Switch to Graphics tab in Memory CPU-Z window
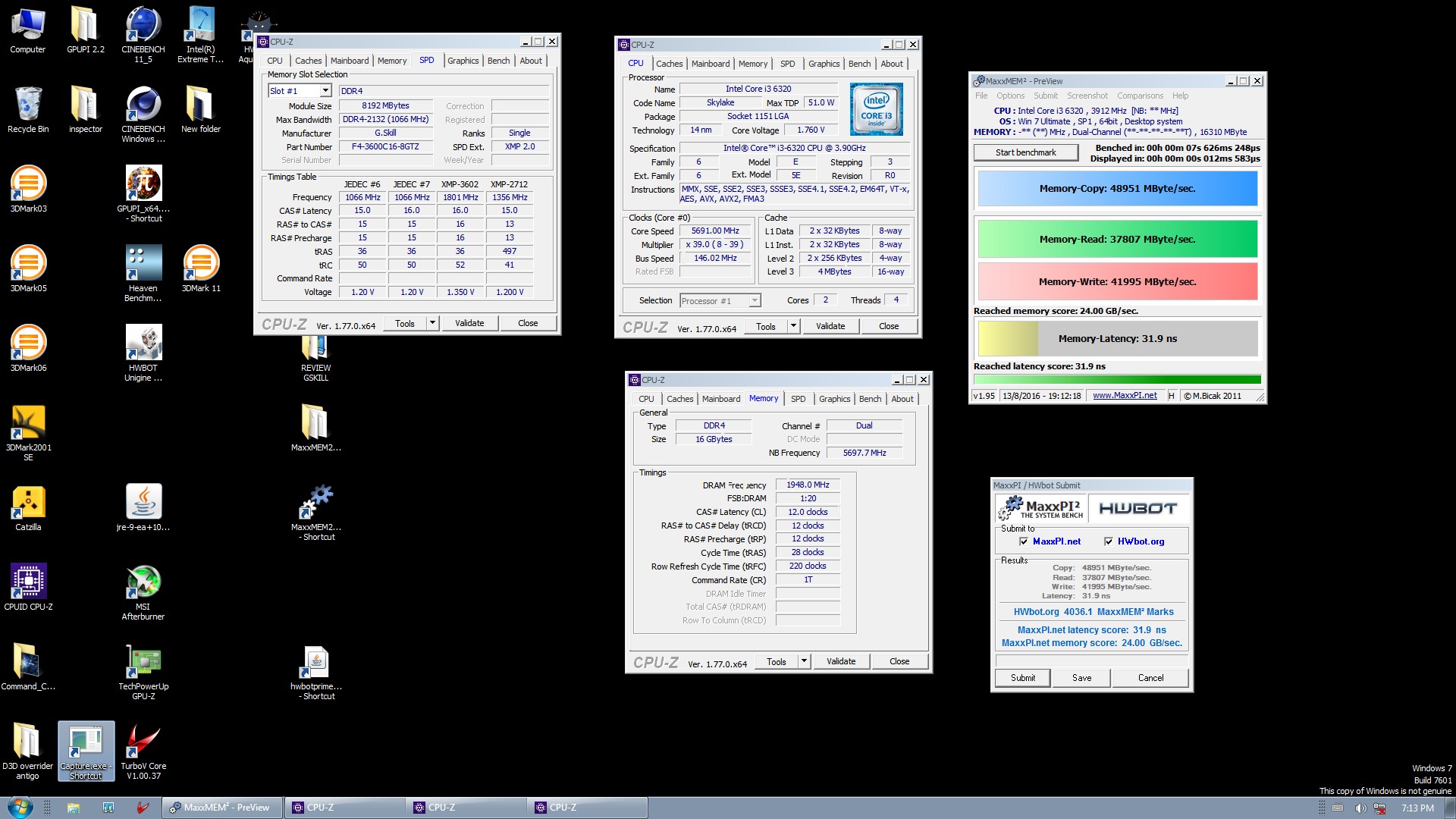The height and width of the screenshot is (819, 1456). point(834,399)
